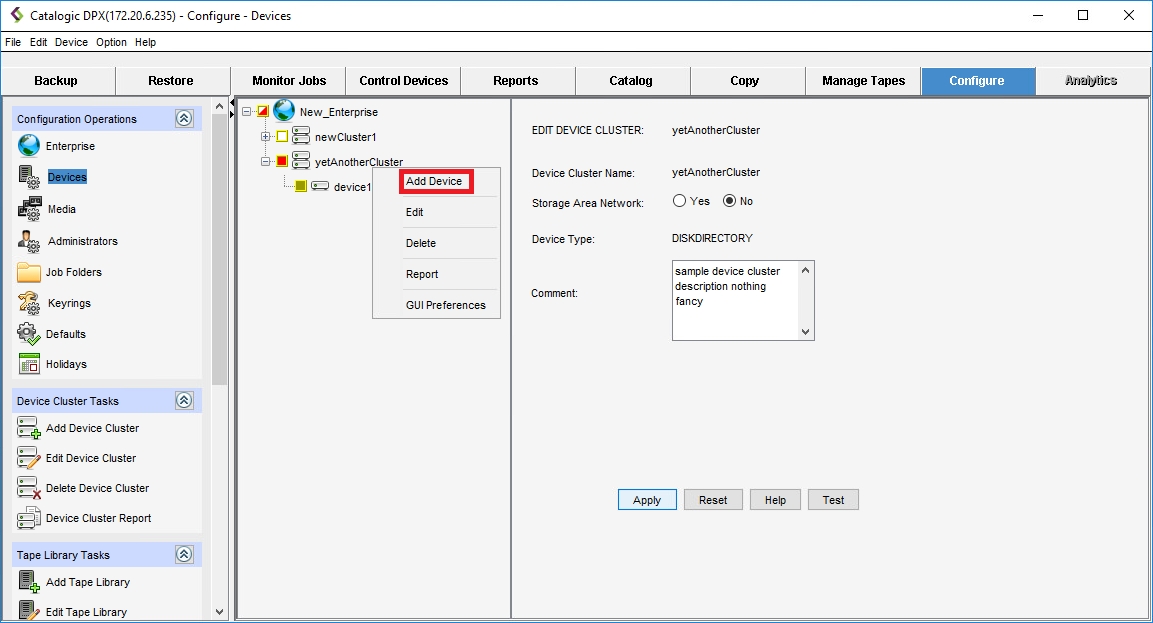
Task: Select No for Storage Area Network
Action: point(729,201)
